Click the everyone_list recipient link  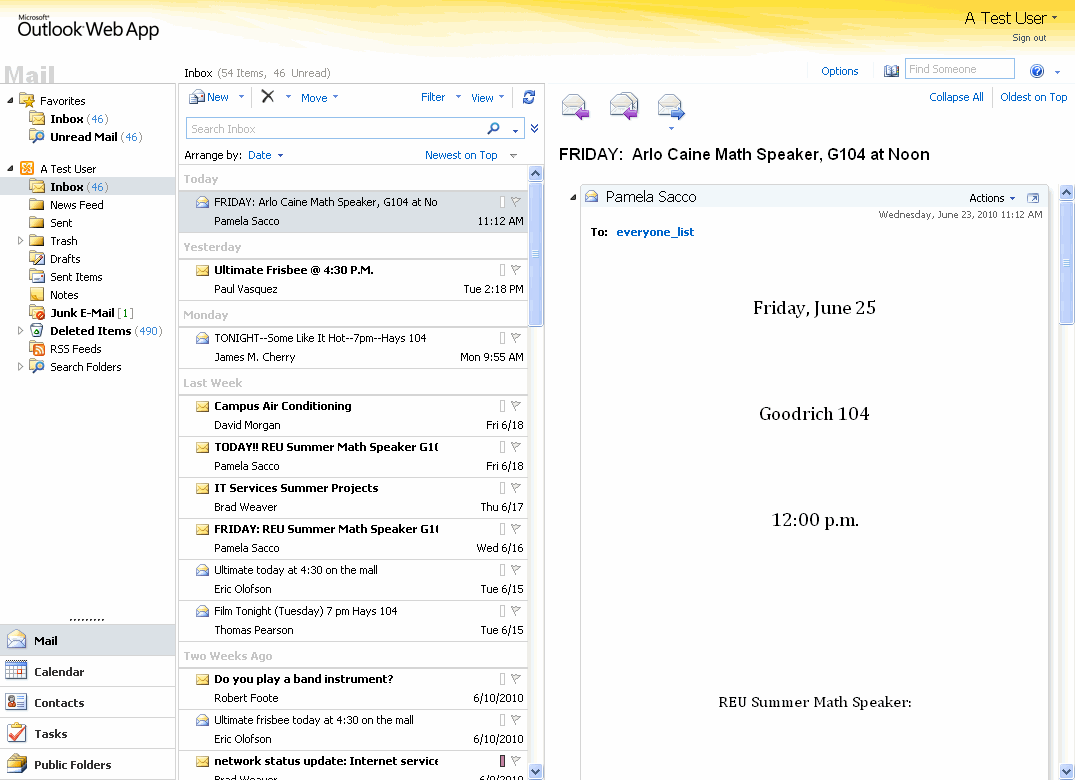tap(655, 232)
